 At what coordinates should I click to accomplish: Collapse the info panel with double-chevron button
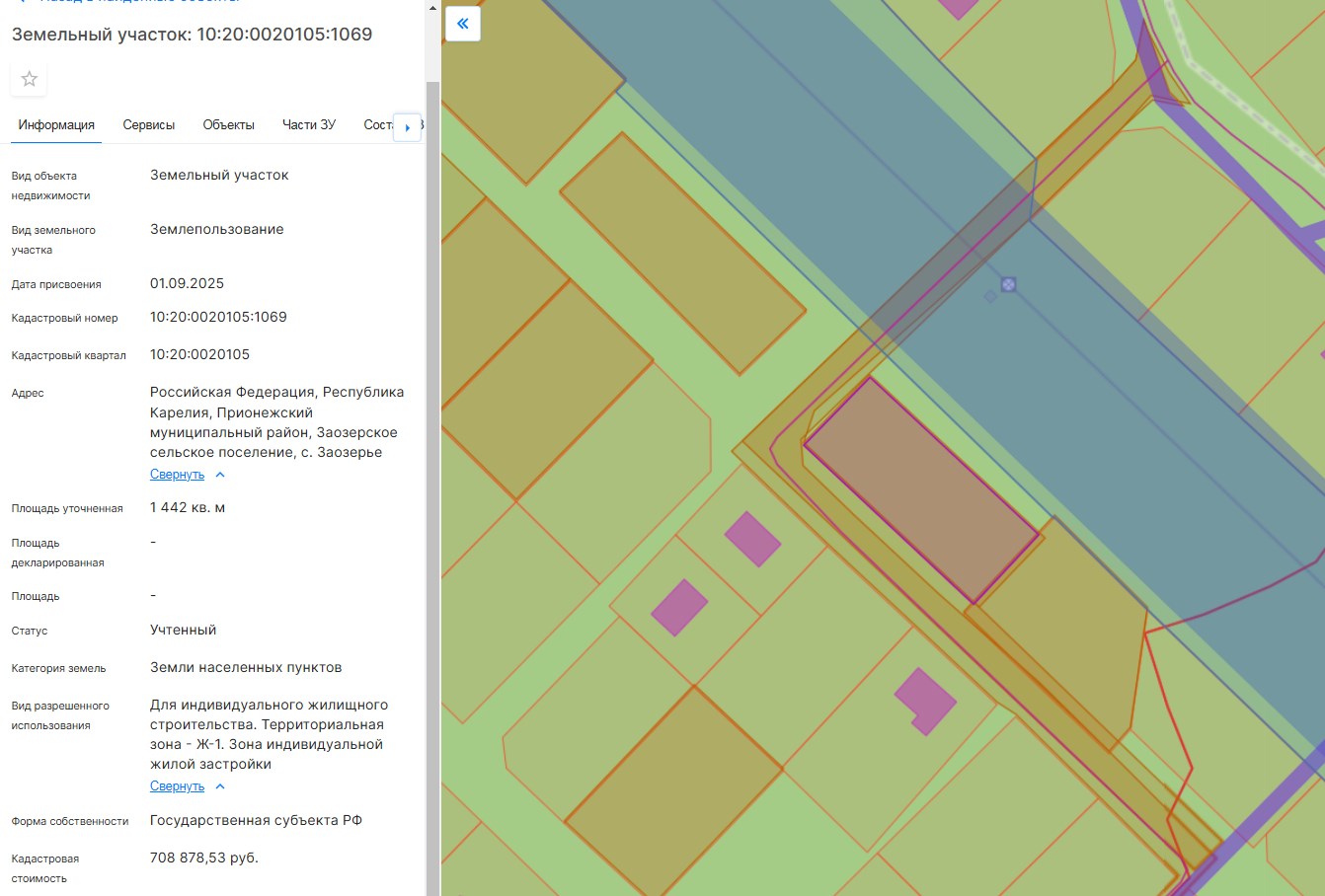point(463,24)
